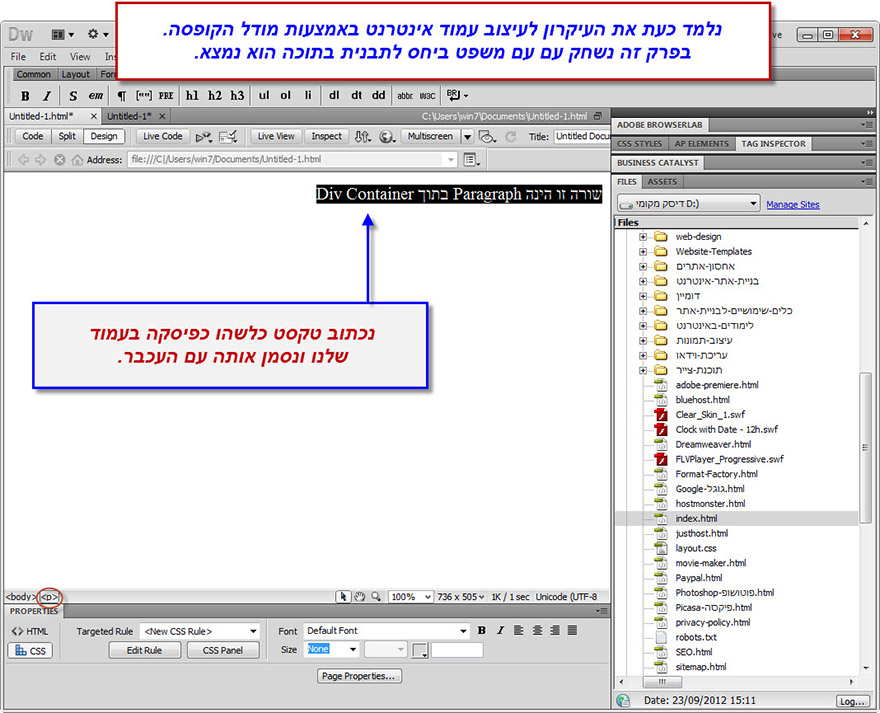Image resolution: width=880 pixels, height=713 pixels.
Task: Switch to Code view
Action: pyautogui.click(x=33, y=136)
